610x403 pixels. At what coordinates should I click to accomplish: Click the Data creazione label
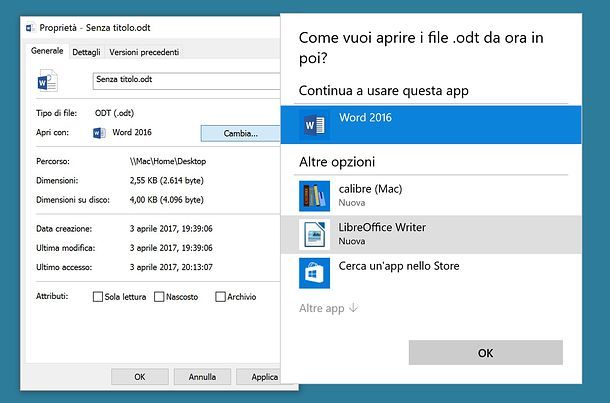64,228
